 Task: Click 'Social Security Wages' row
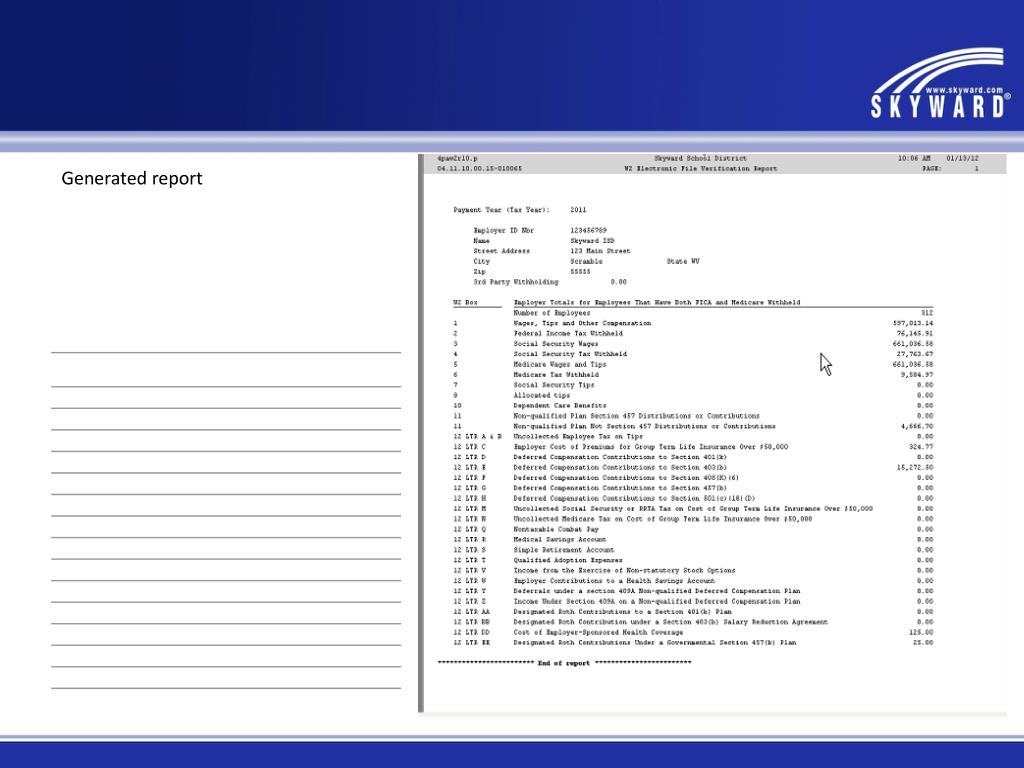click(x=693, y=344)
